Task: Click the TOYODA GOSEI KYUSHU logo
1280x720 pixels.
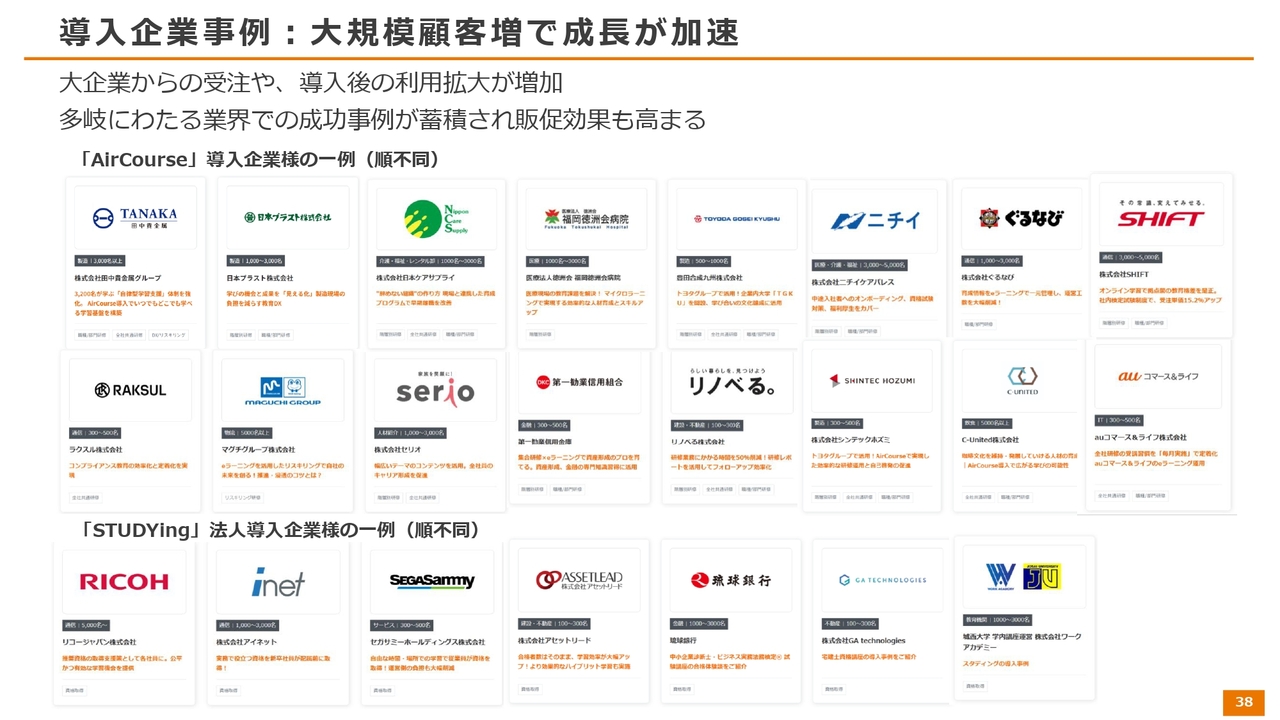Action: 735,218
